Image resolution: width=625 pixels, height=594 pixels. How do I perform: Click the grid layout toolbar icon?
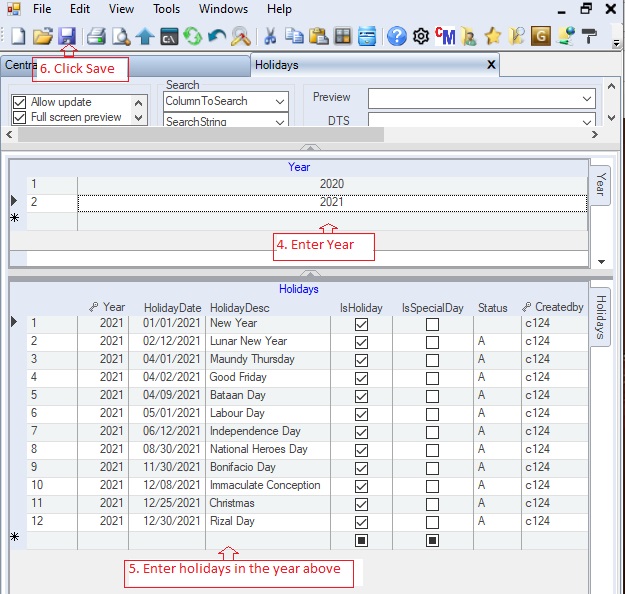point(343,36)
